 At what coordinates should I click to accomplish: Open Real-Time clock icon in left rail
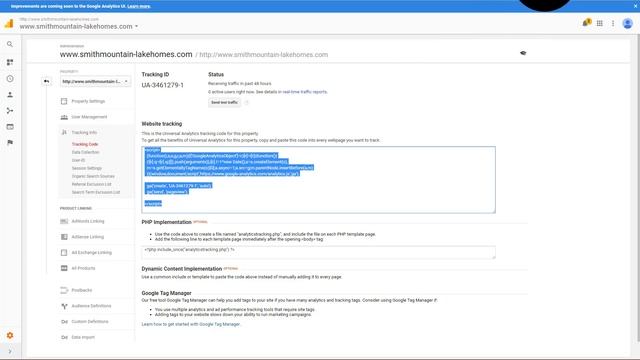pos(10,79)
